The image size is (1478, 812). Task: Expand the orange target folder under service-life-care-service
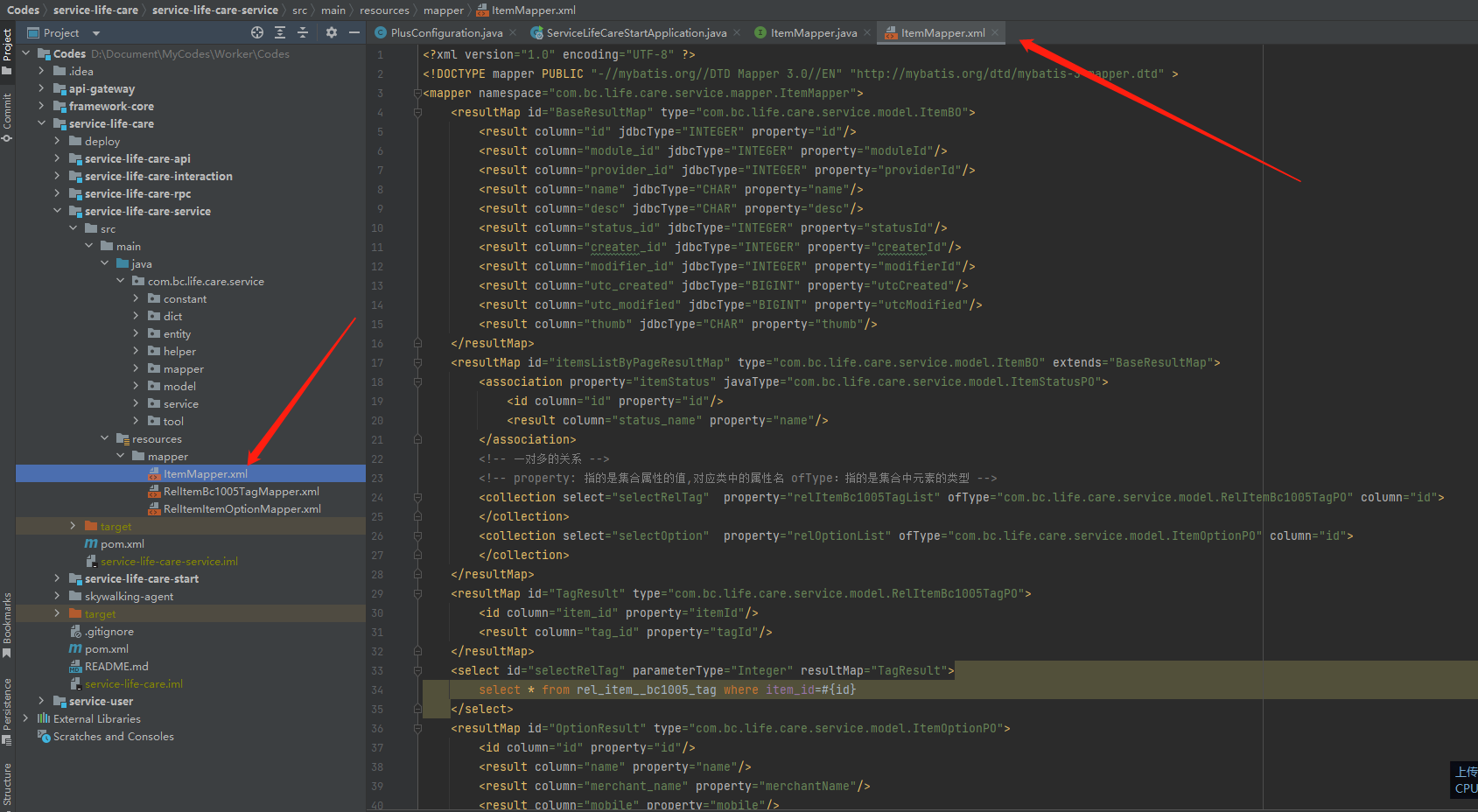73,526
